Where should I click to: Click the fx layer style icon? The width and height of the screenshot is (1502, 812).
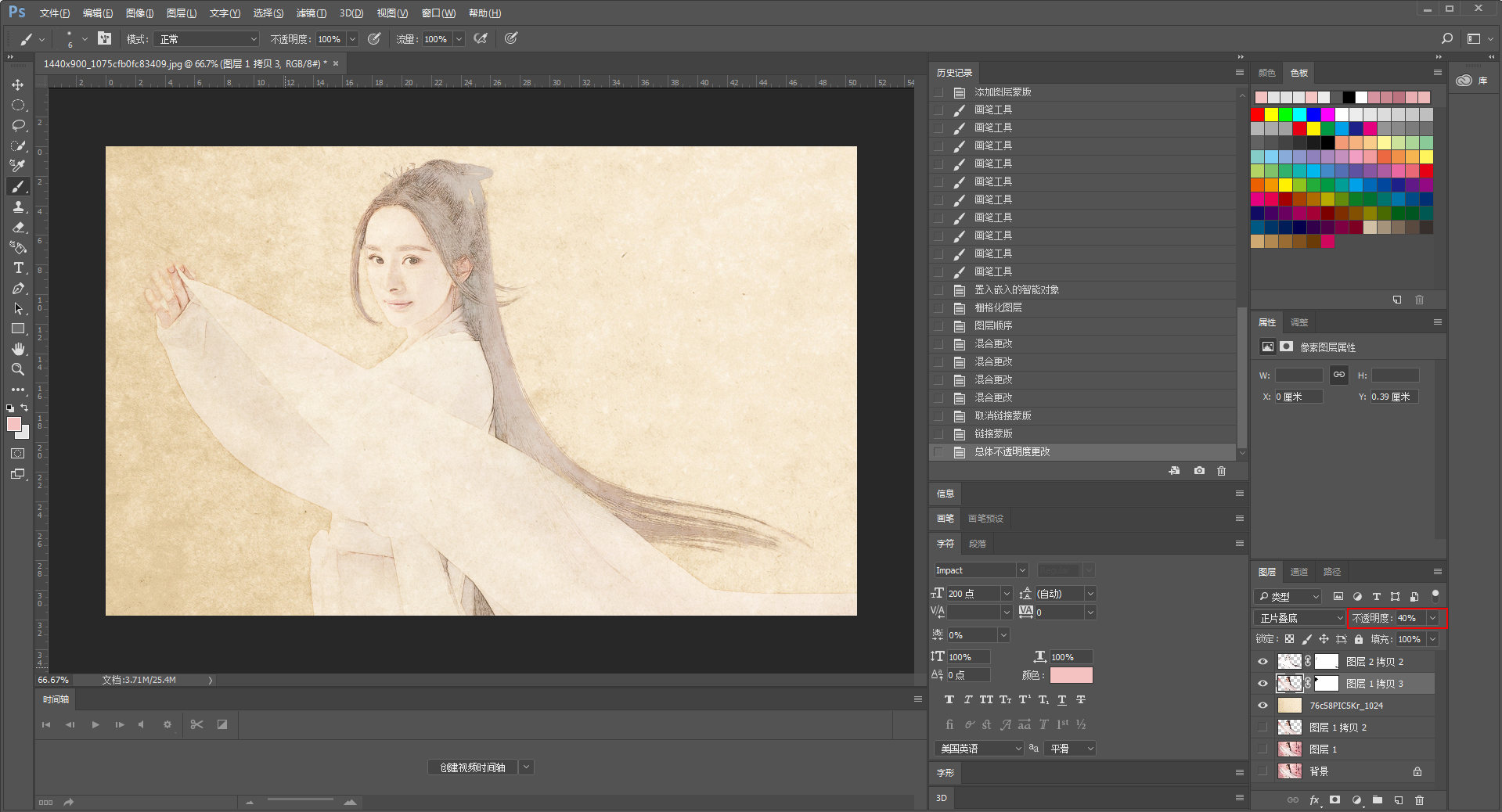(1314, 799)
